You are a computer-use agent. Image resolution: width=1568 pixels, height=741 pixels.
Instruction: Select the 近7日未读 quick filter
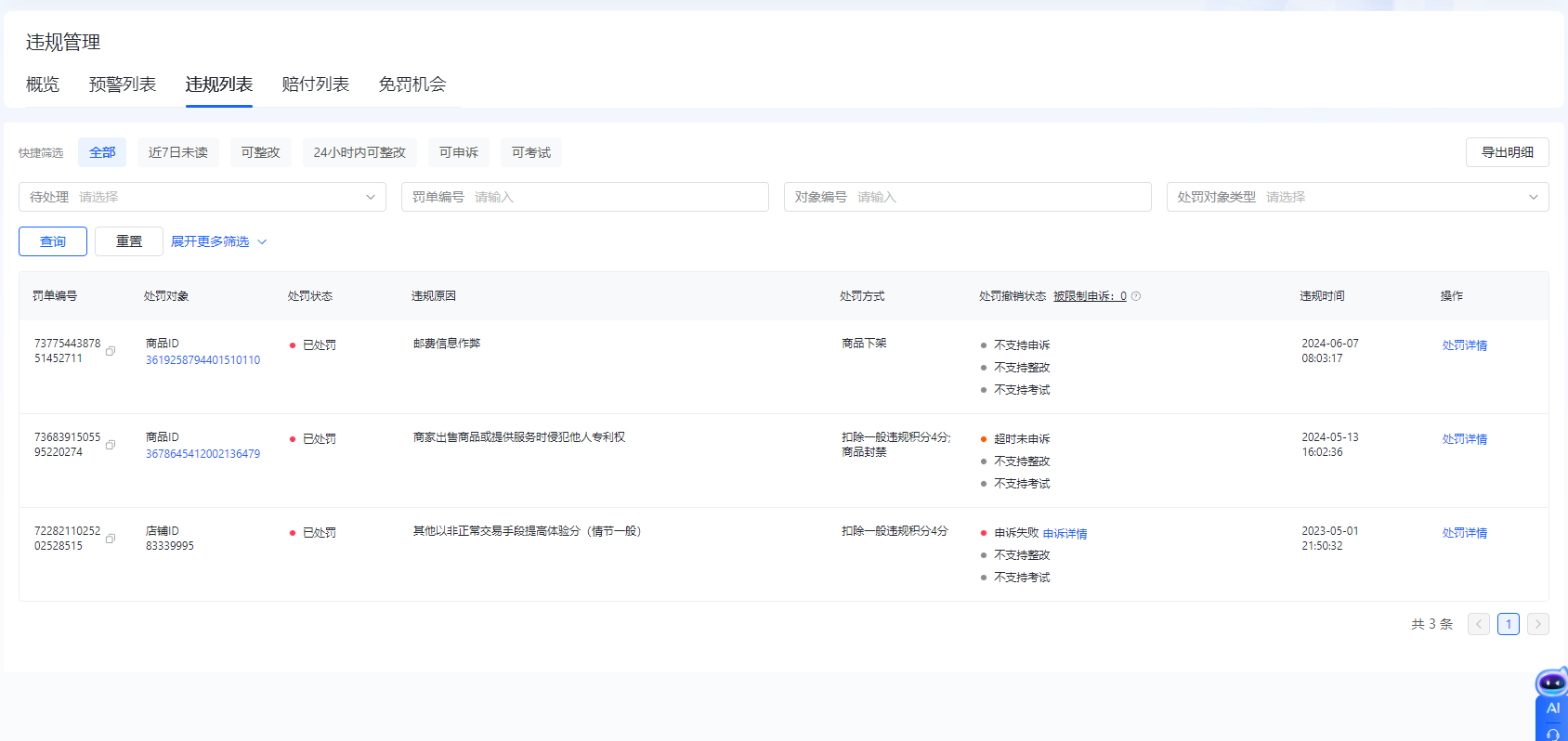point(177,152)
